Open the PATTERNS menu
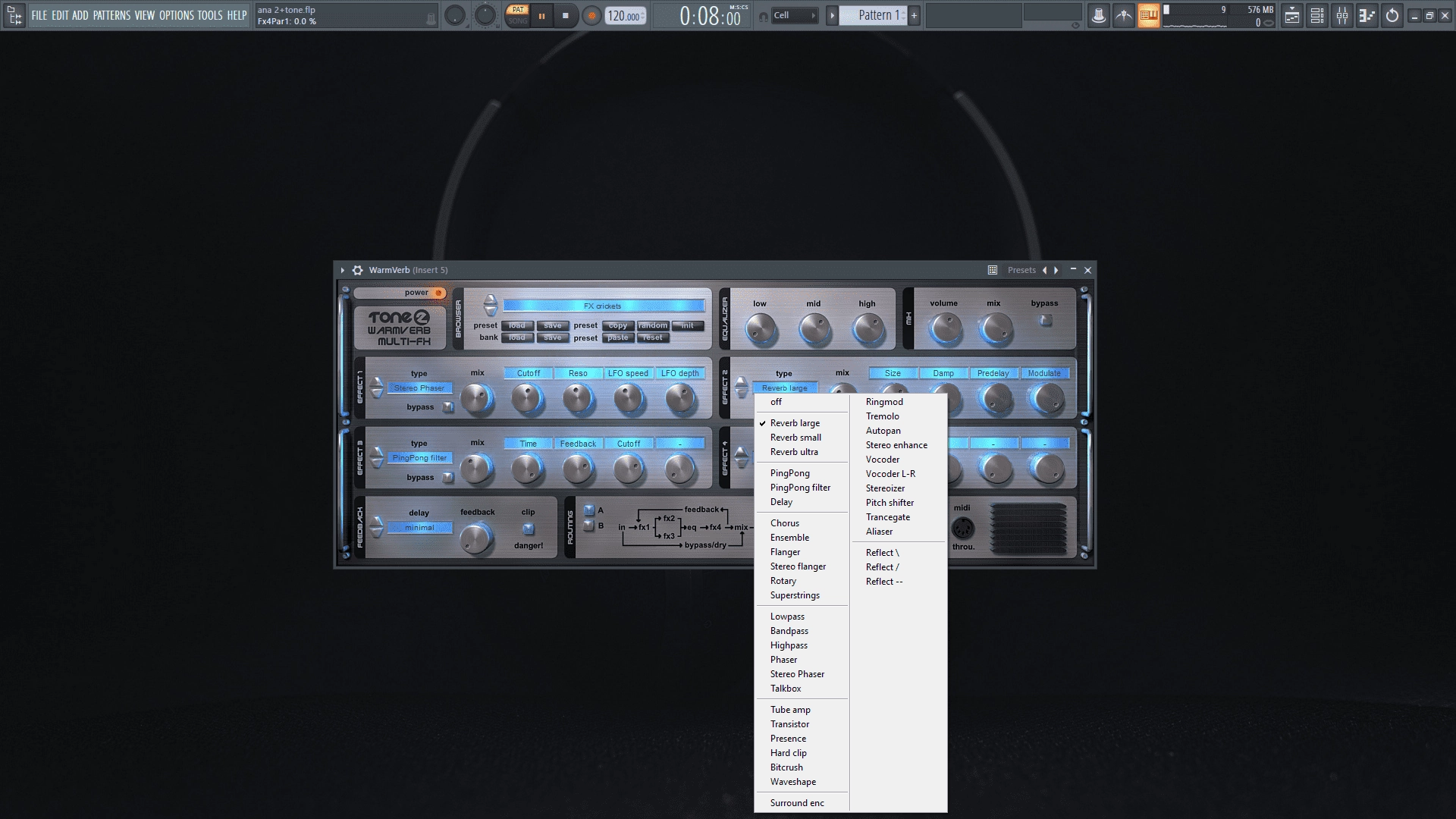The height and width of the screenshot is (819, 1456). [x=111, y=15]
